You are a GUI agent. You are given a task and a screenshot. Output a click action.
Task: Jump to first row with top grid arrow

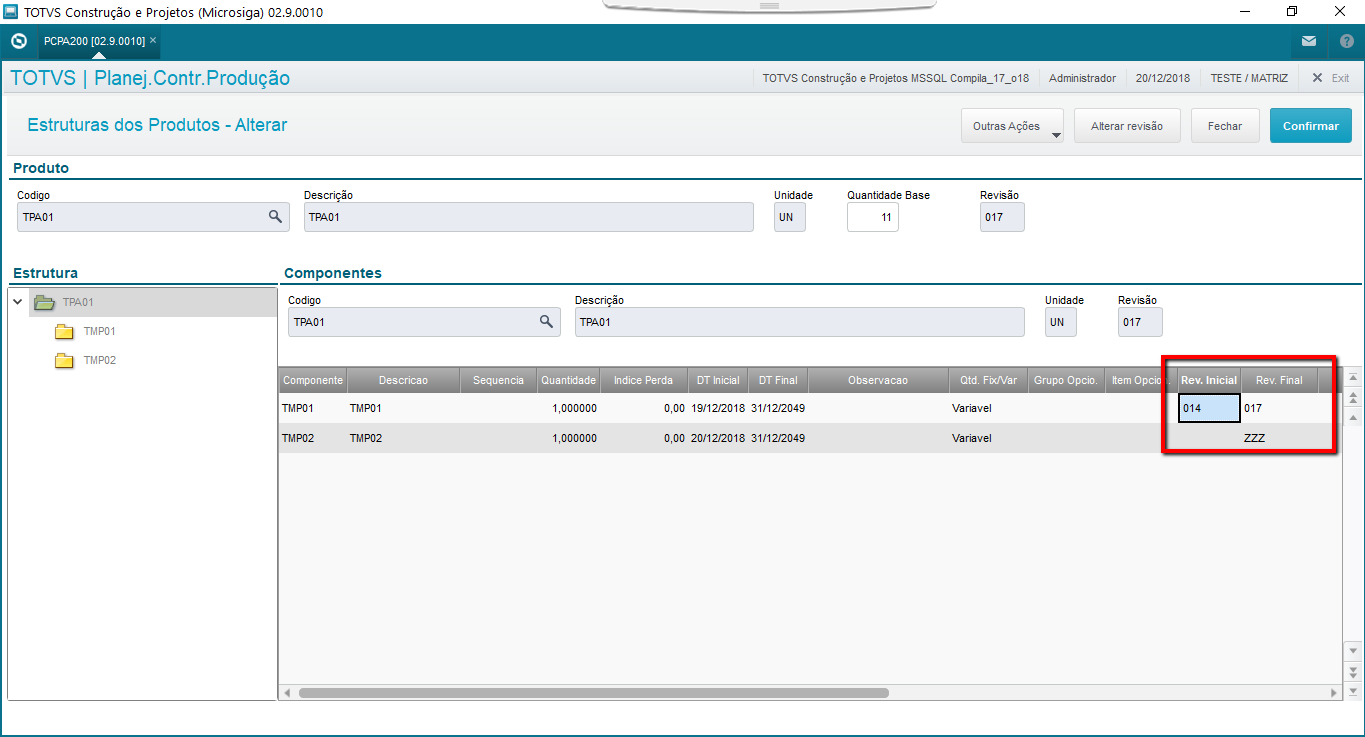1354,377
